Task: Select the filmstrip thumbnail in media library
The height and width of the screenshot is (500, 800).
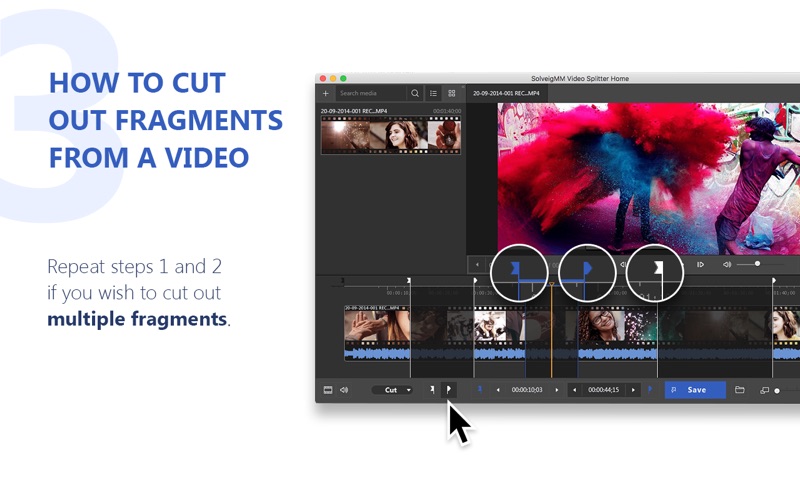Action: pyautogui.click(x=391, y=135)
